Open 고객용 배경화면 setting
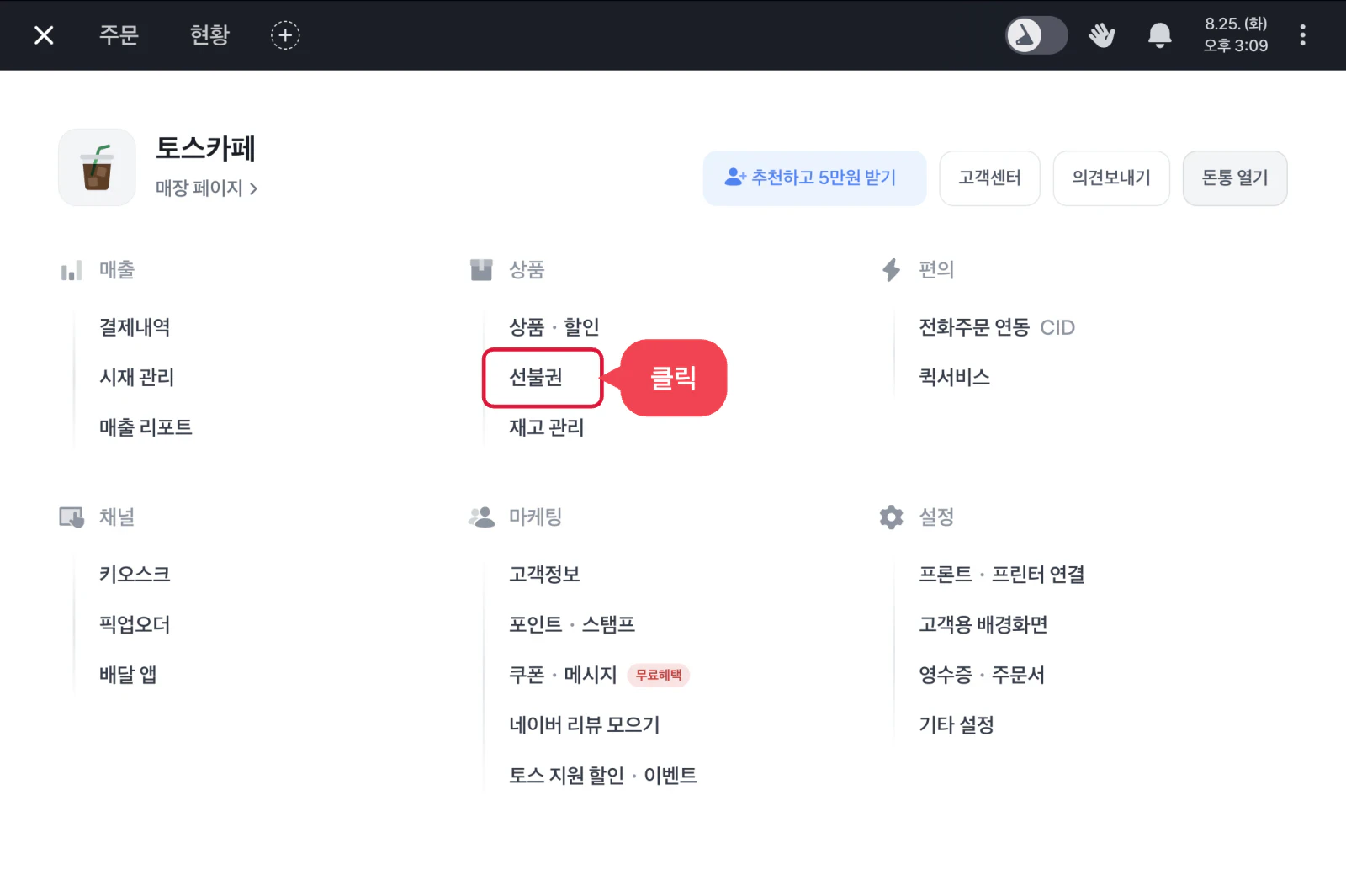The width and height of the screenshot is (1346, 896). [x=983, y=624]
